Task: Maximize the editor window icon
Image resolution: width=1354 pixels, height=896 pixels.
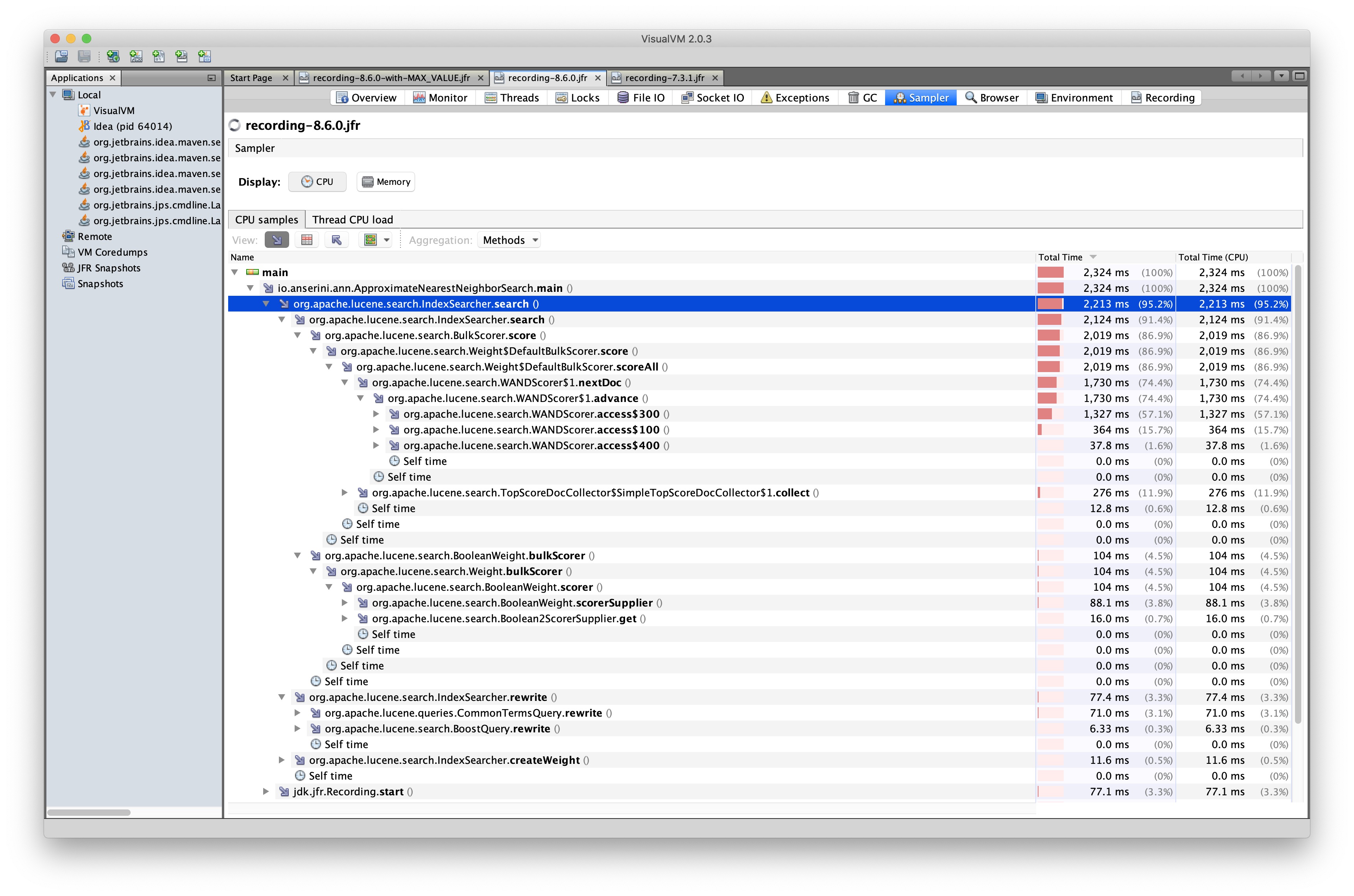Action: click(1299, 76)
